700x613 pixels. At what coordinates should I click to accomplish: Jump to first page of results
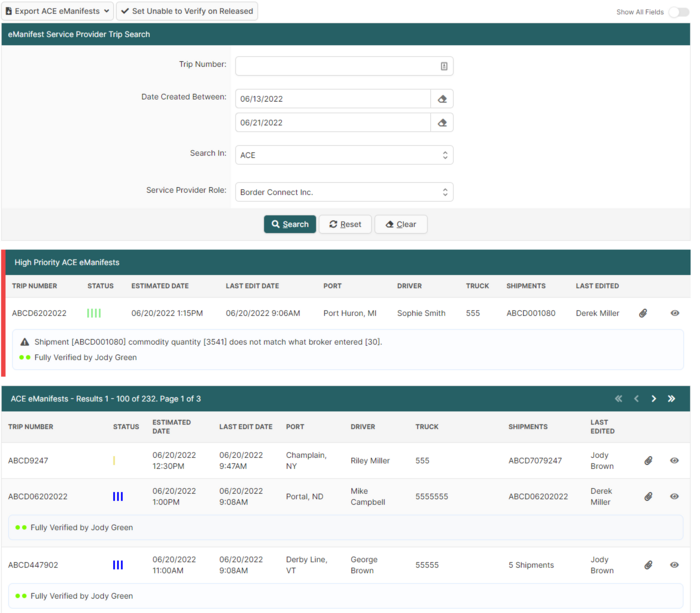618,399
